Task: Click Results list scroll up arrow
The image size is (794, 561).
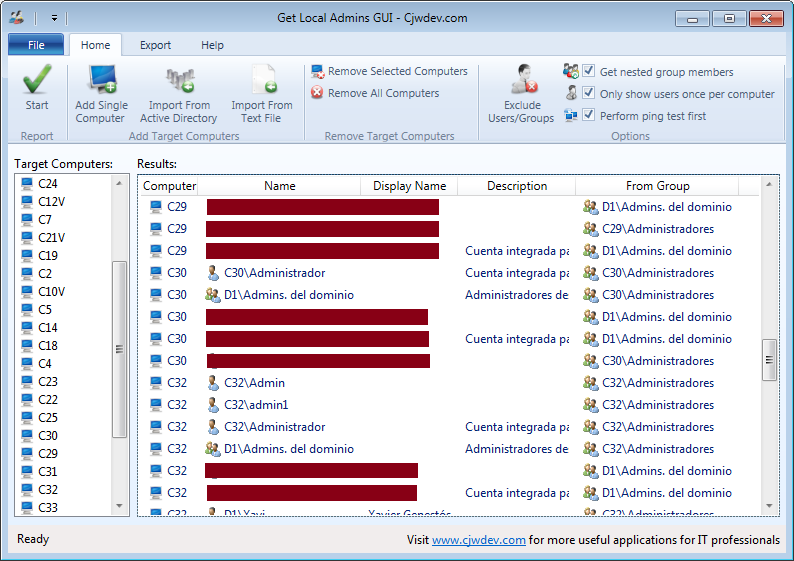Action: coord(769,184)
